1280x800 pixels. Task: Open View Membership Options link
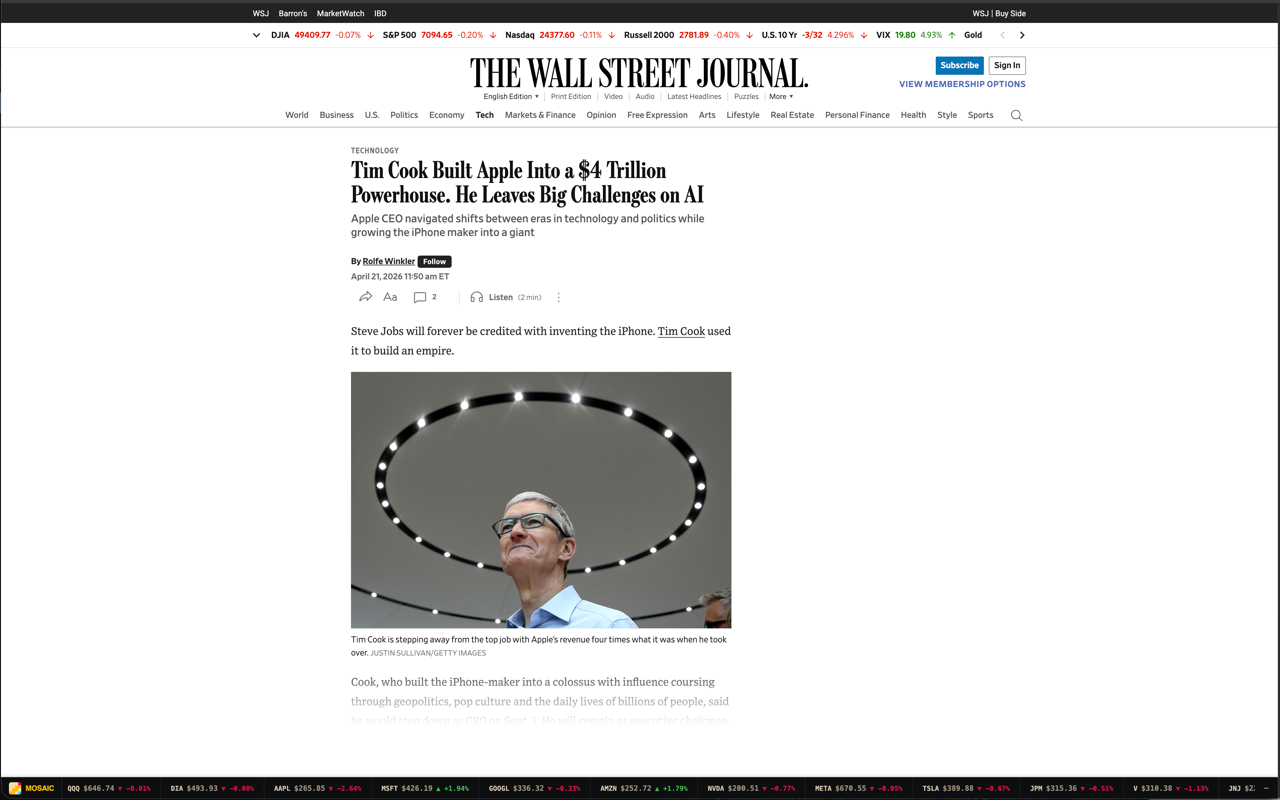[x=962, y=84]
